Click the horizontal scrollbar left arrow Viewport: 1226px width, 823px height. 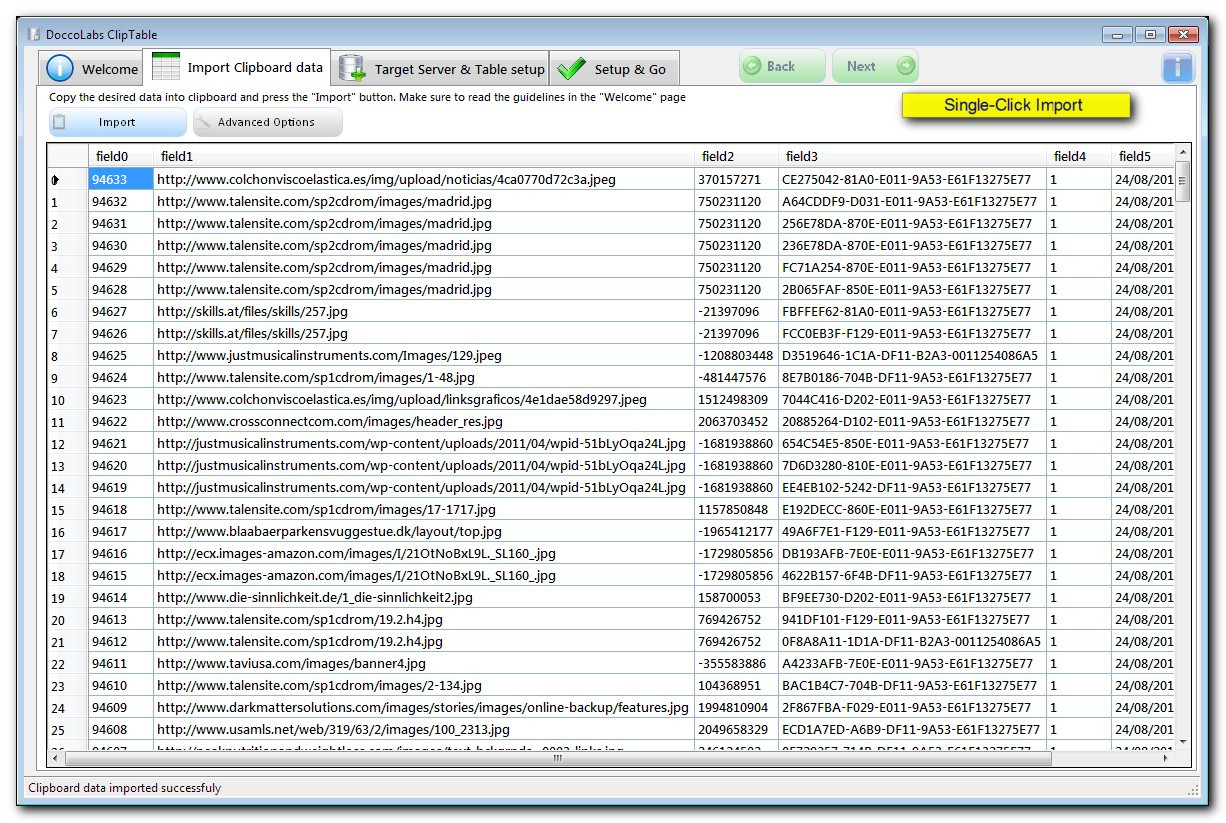(x=56, y=759)
